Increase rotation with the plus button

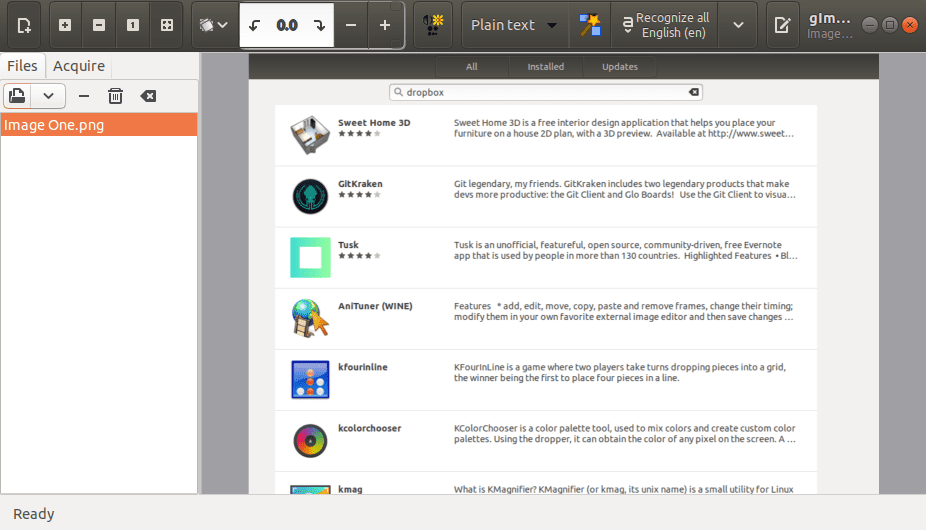pyautogui.click(x=385, y=25)
